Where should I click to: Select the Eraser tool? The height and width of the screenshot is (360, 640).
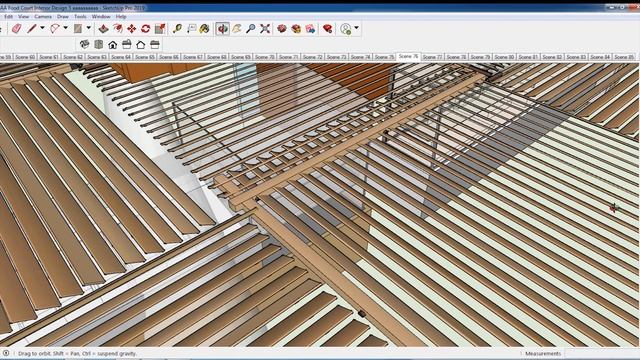(16, 29)
